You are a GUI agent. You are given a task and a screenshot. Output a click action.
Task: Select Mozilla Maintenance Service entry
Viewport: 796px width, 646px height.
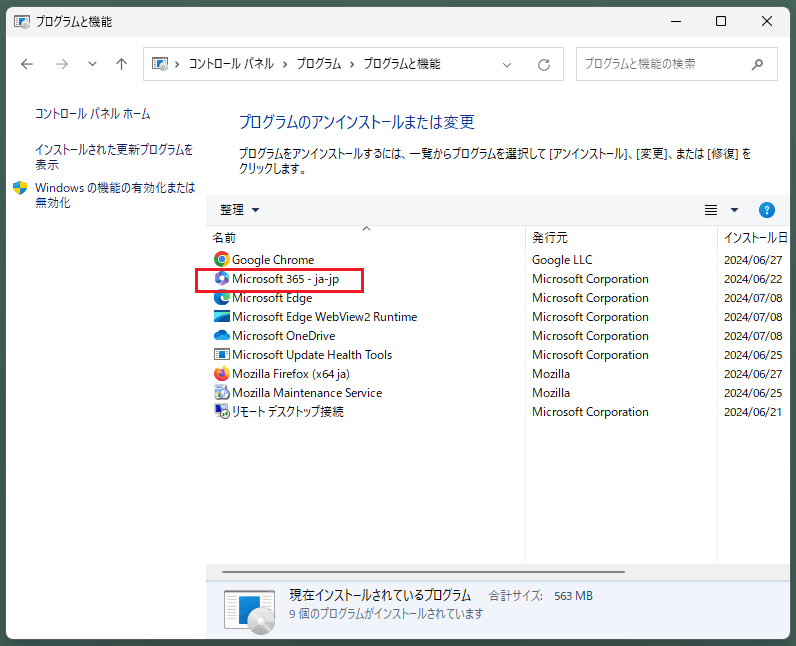pyautogui.click(x=307, y=393)
